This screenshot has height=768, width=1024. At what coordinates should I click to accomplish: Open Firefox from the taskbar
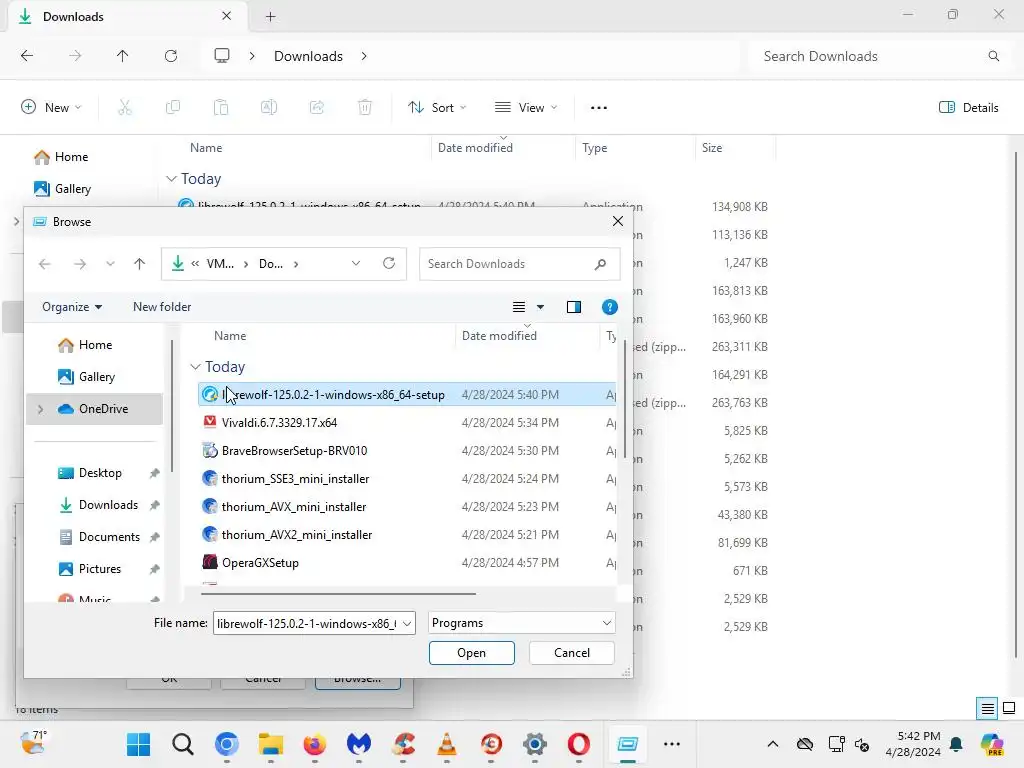pyautogui.click(x=315, y=744)
